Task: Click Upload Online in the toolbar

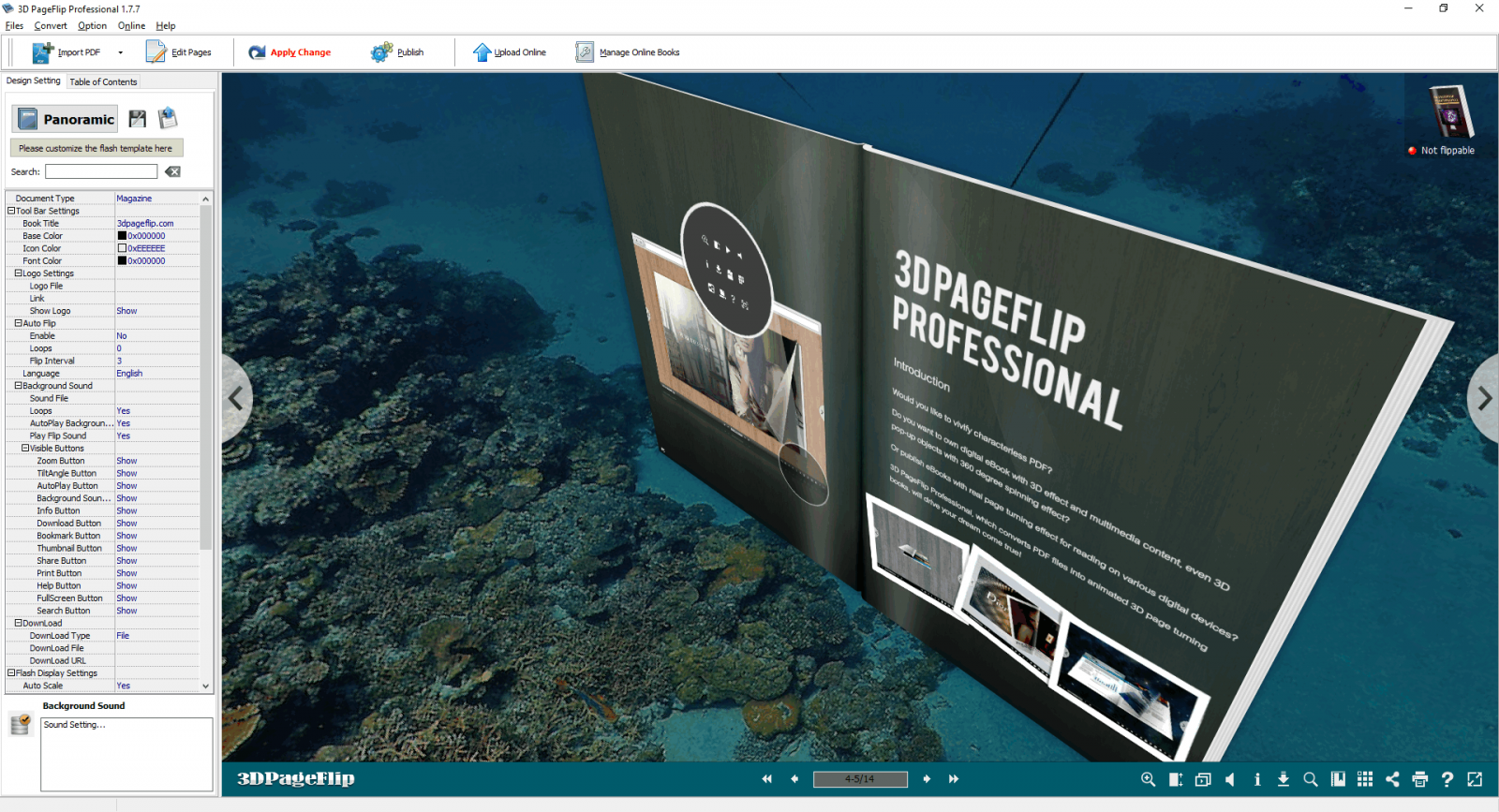Action: (x=509, y=52)
